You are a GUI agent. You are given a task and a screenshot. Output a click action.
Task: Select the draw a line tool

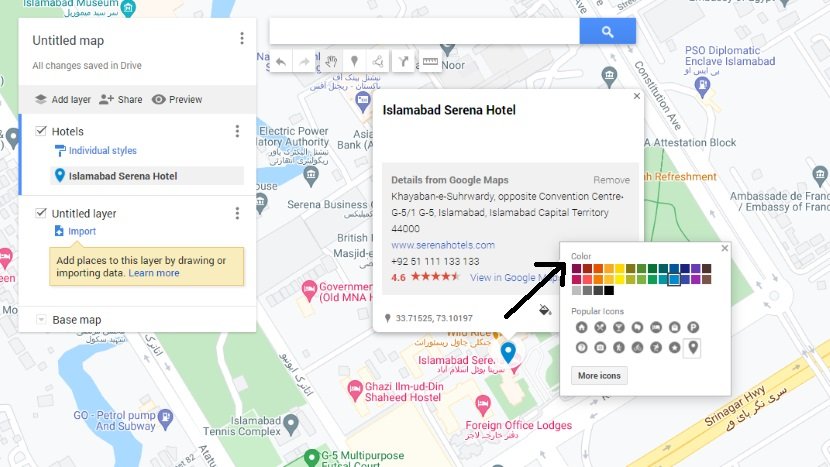pyautogui.click(x=378, y=62)
